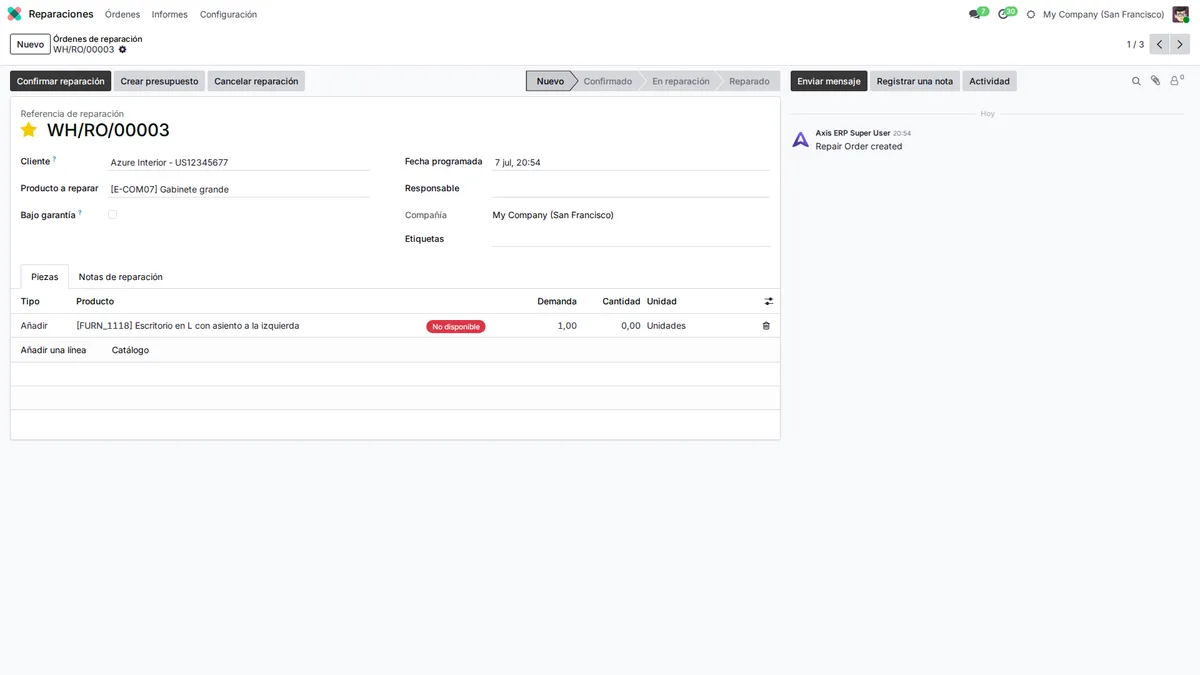Screen dimensions: 1200x675
Task: Click the Compañía value My Company
Action: (553, 215)
